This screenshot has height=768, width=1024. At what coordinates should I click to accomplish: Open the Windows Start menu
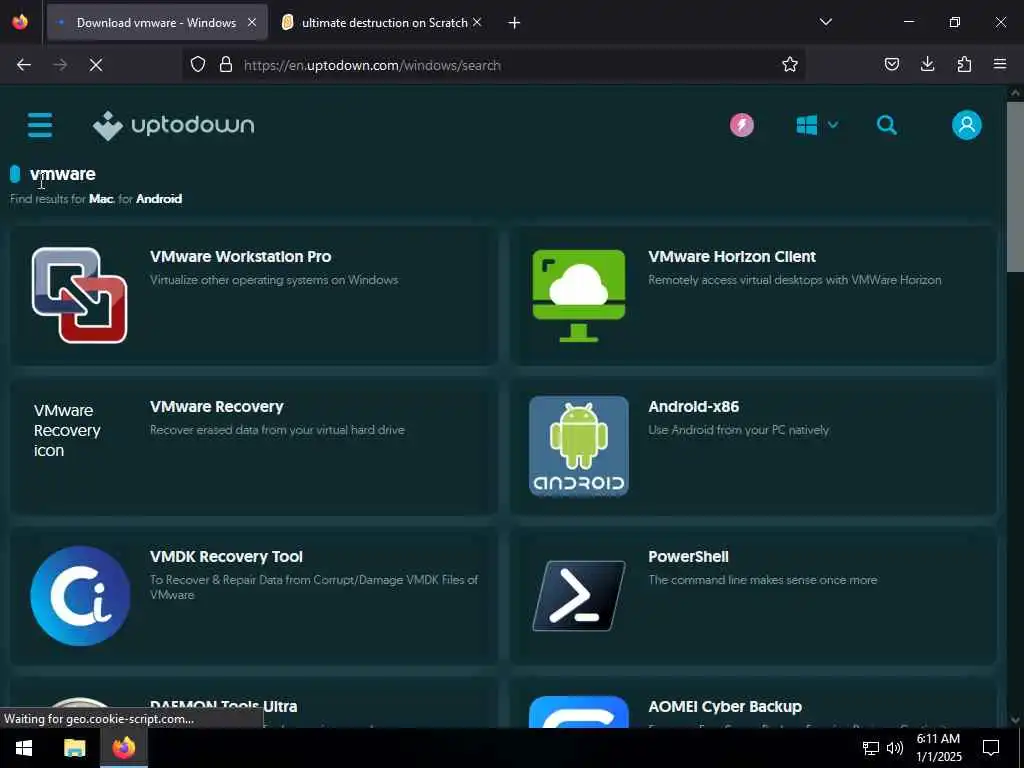point(24,748)
